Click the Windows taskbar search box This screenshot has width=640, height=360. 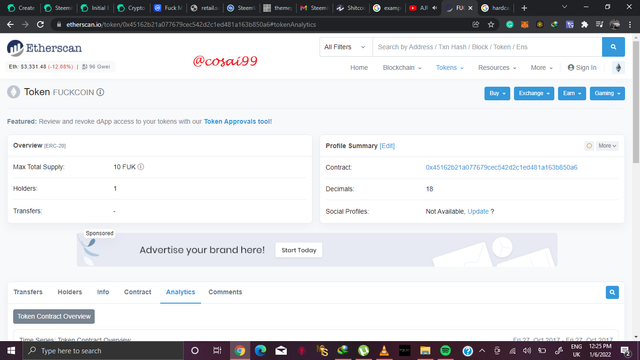click(x=103, y=351)
